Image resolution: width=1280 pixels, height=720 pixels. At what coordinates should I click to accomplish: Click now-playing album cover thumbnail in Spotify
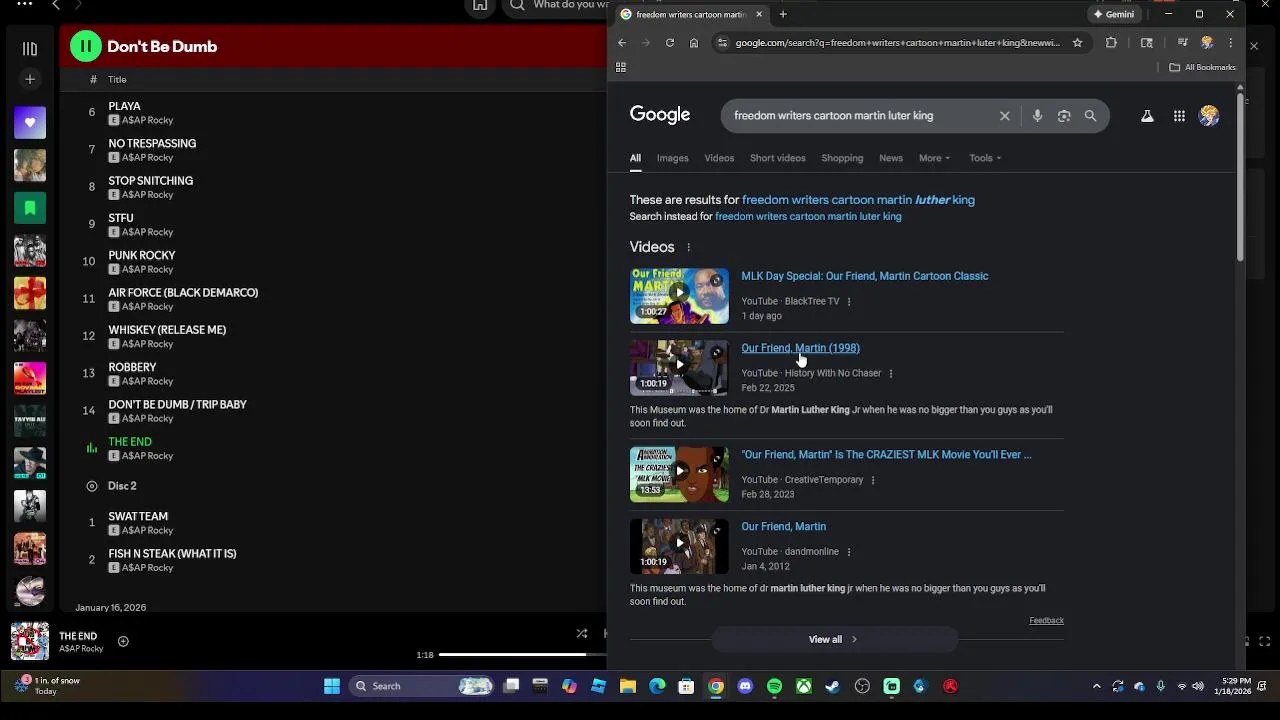pos(30,641)
